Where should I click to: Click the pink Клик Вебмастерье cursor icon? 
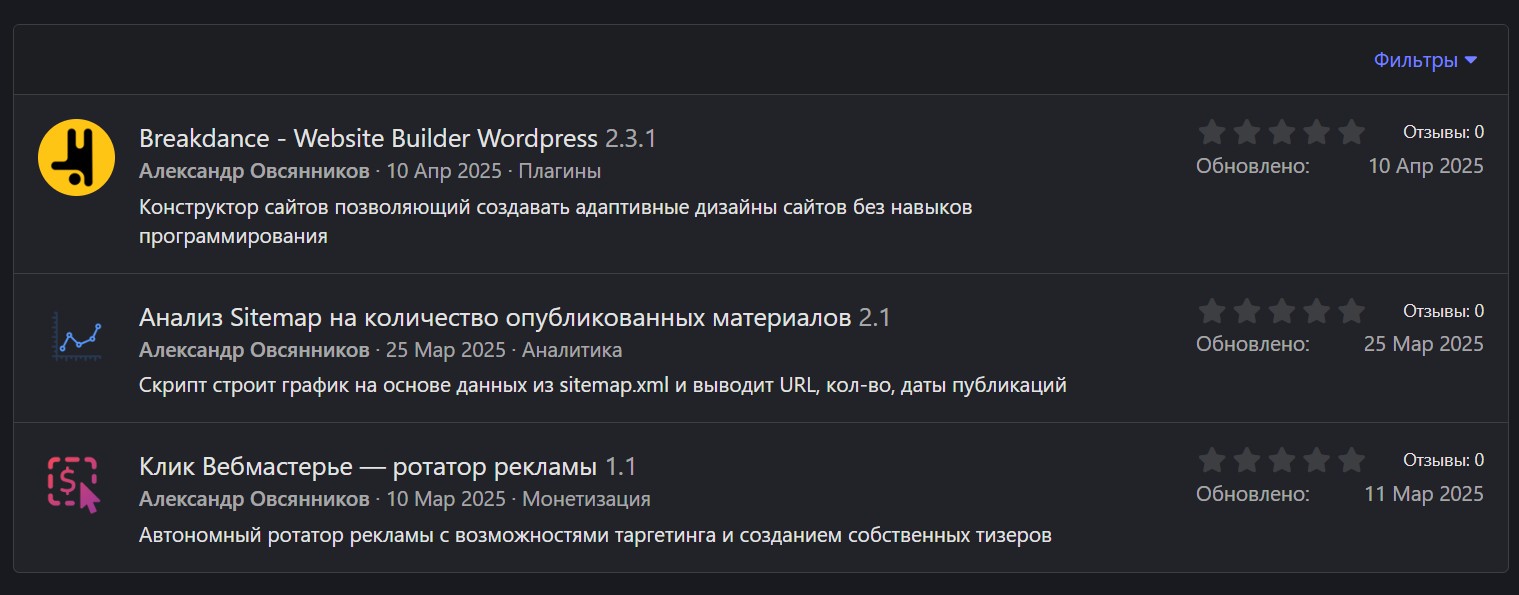[73, 485]
